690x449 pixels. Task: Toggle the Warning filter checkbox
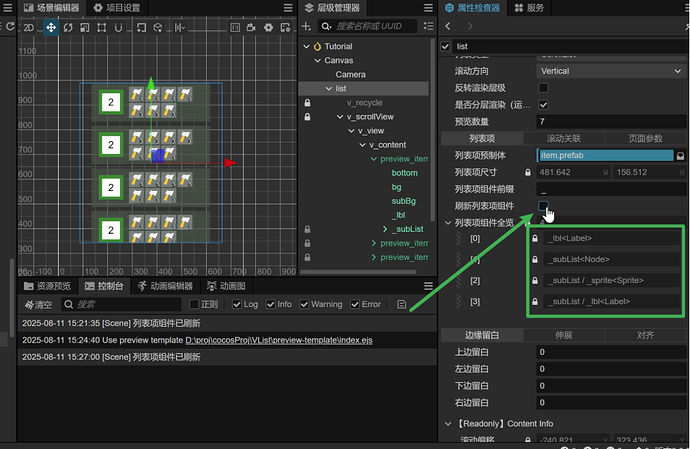(x=304, y=304)
